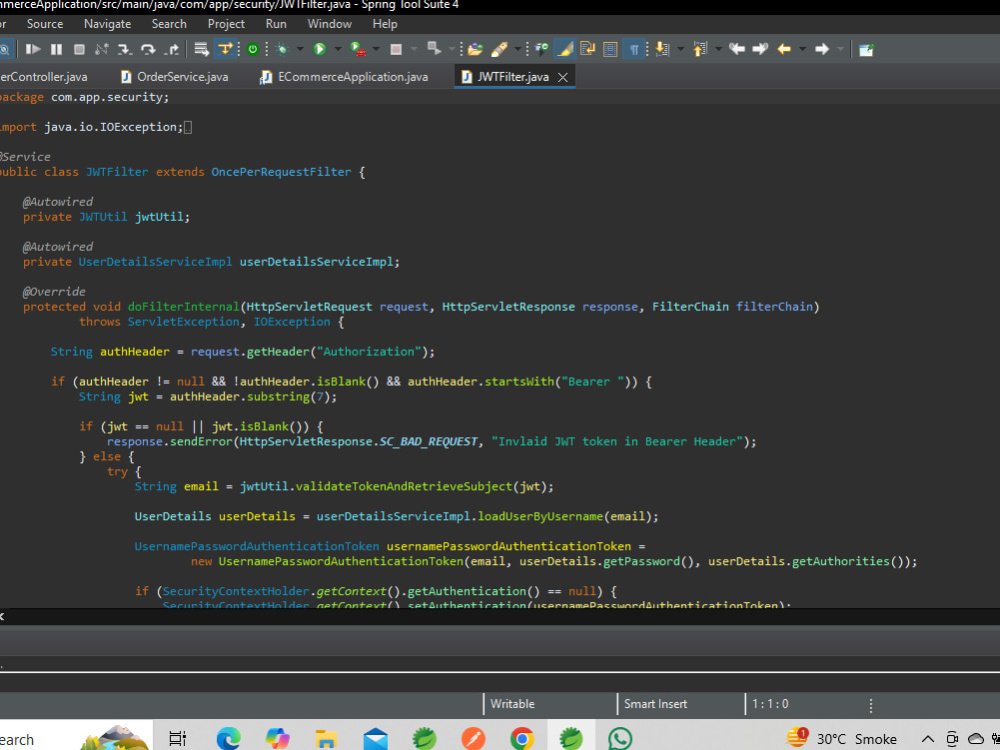Click the Terminate stop-square debug icon

79,49
